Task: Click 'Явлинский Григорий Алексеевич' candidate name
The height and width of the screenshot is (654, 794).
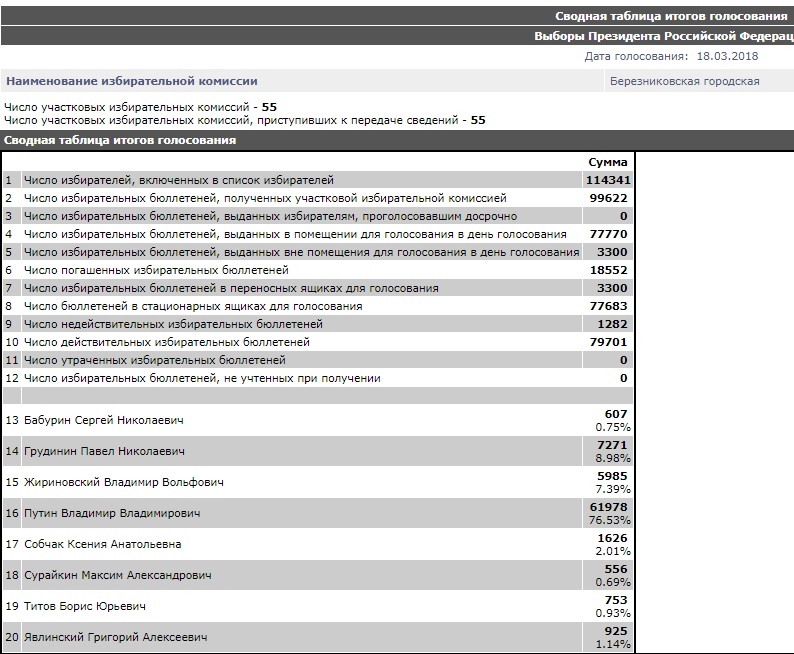Action: (x=116, y=637)
